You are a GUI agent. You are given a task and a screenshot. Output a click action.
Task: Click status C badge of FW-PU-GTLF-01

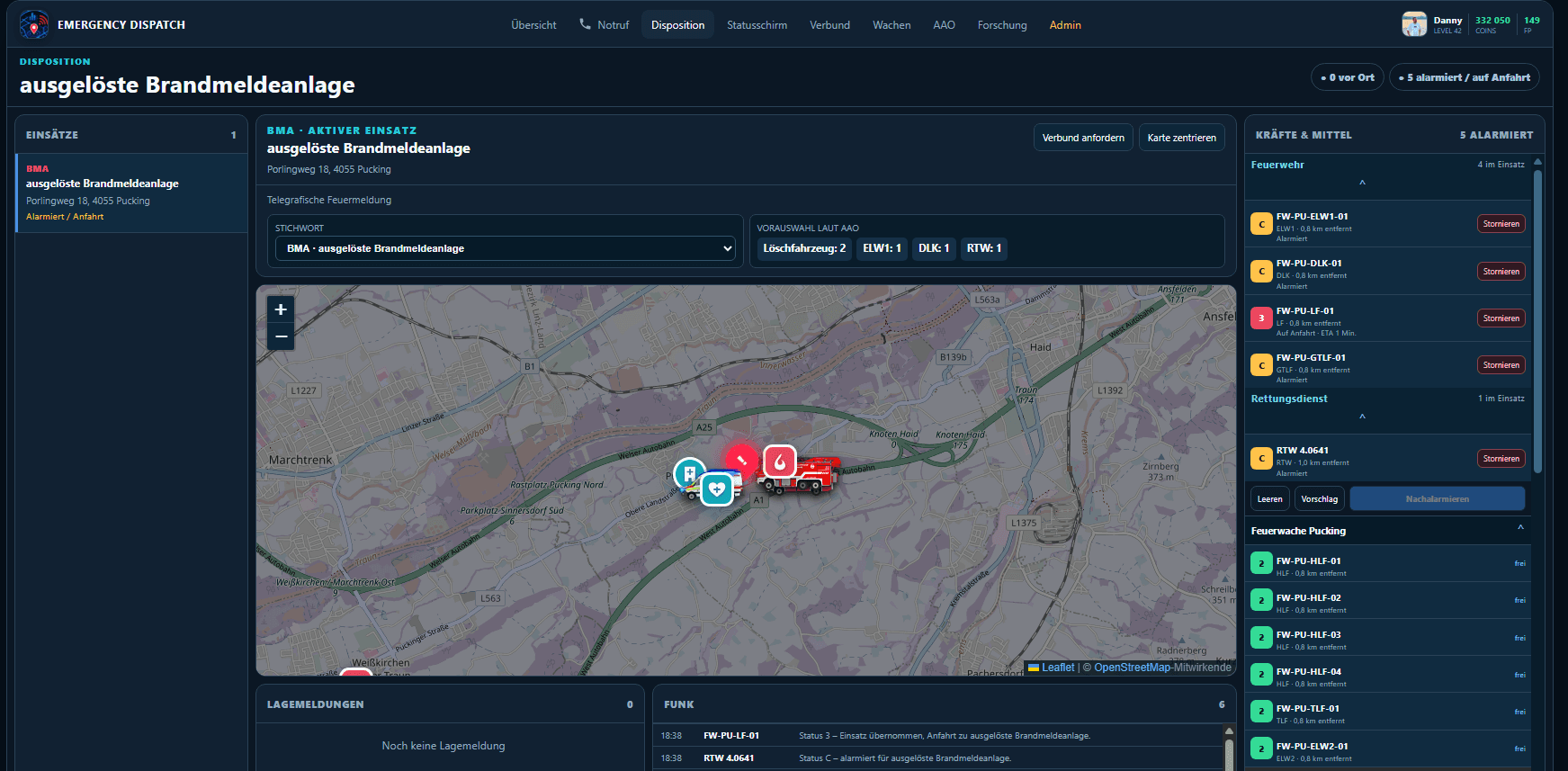[x=1261, y=364]
